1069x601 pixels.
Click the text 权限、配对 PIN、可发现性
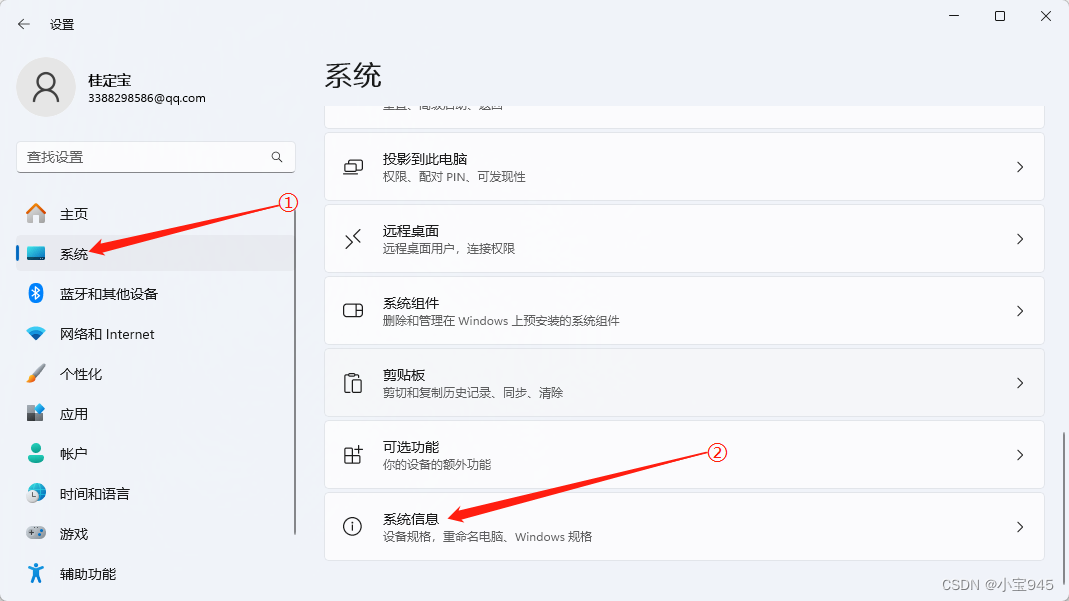pyautogui.click(x=454, y=177)
